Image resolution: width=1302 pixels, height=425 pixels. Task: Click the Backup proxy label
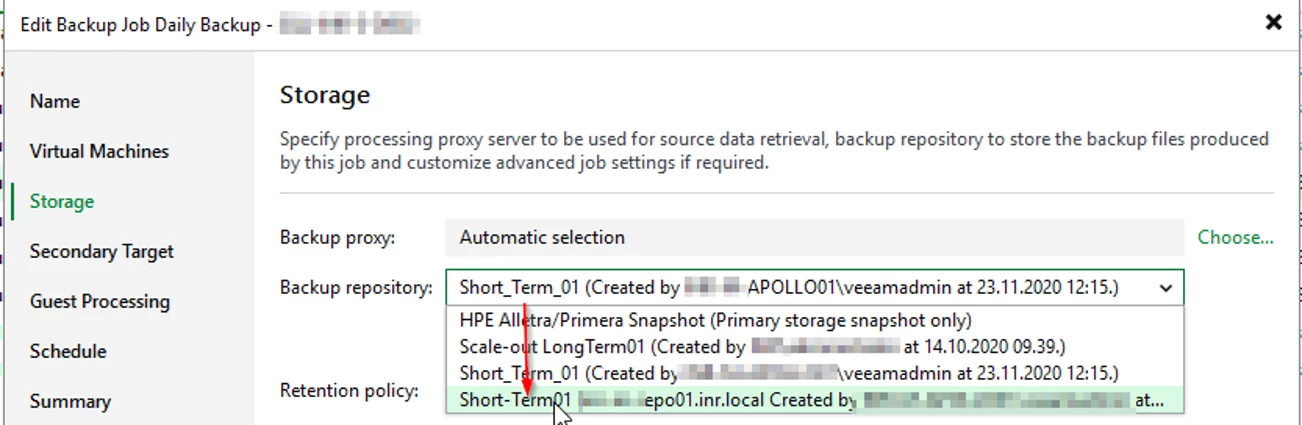[x=338, y=238]
